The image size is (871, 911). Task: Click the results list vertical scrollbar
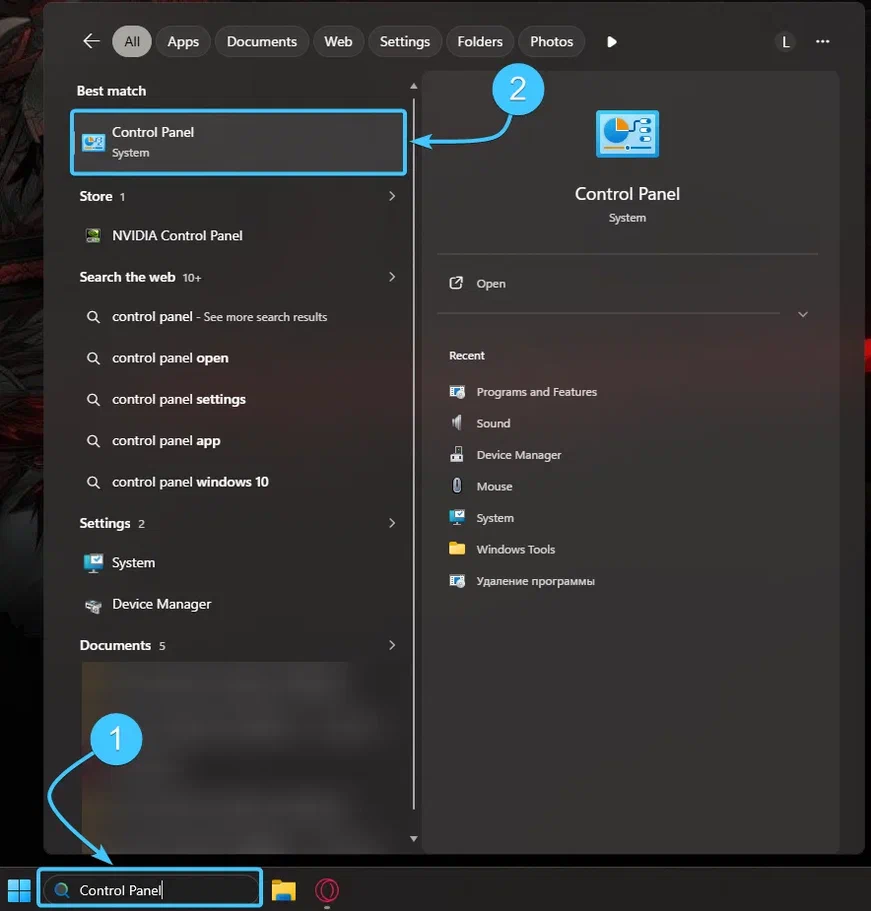coord(414,453)
